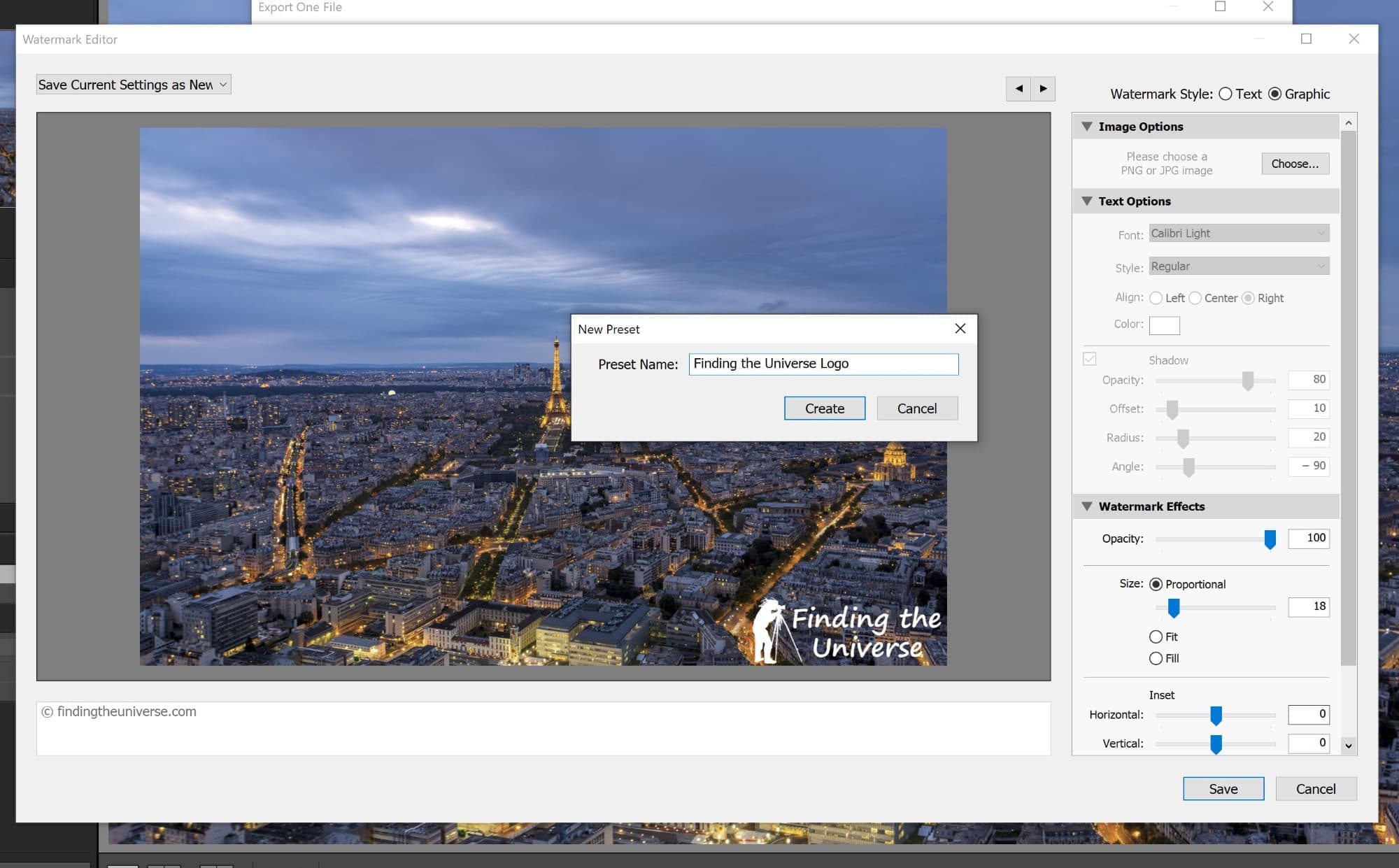The height and width of the screenshot is (868, 1399).
Task: Click the Watermark Effects opacity slider handle
Action: tap(1271, 539)
